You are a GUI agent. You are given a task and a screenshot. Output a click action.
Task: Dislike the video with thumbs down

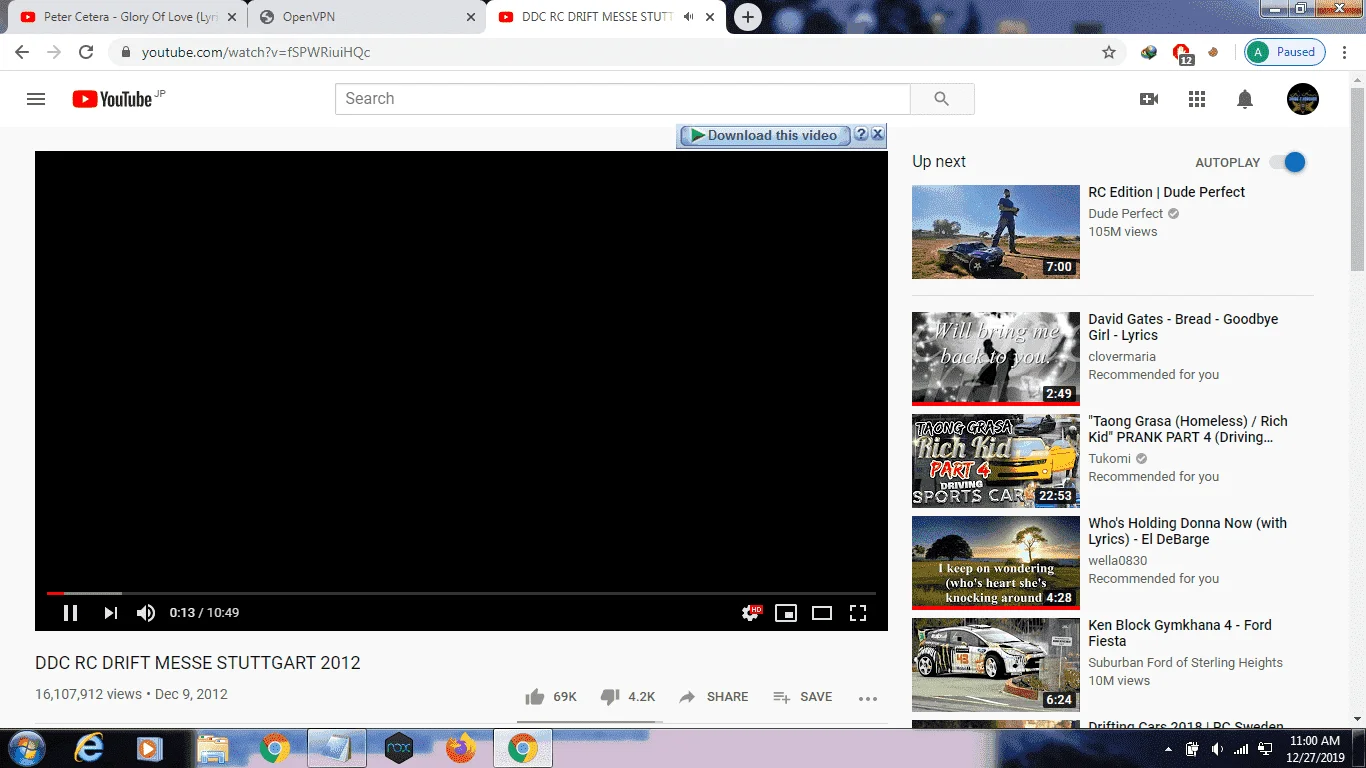628,697
